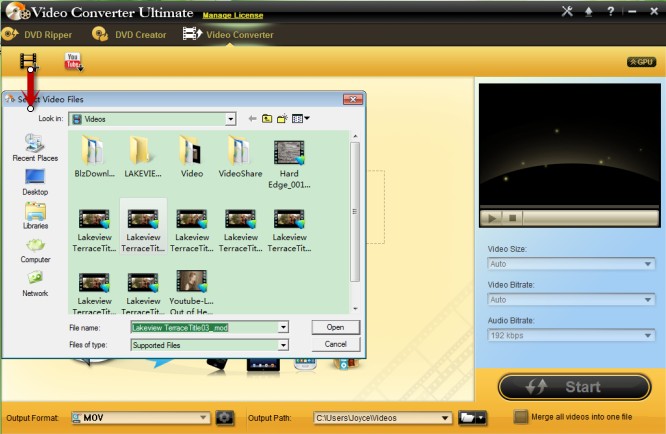Open Network in dialog sidebar
The height and width of the screenshot is (434, 666).
[35, 284]
